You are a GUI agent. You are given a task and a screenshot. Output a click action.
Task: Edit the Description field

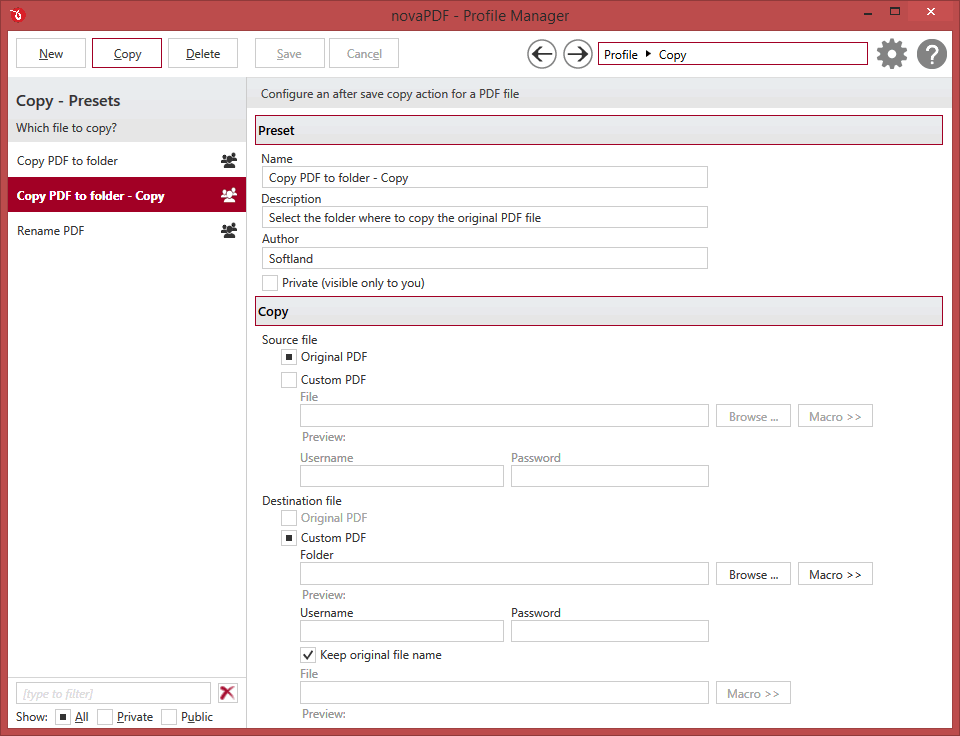(484, 217)
